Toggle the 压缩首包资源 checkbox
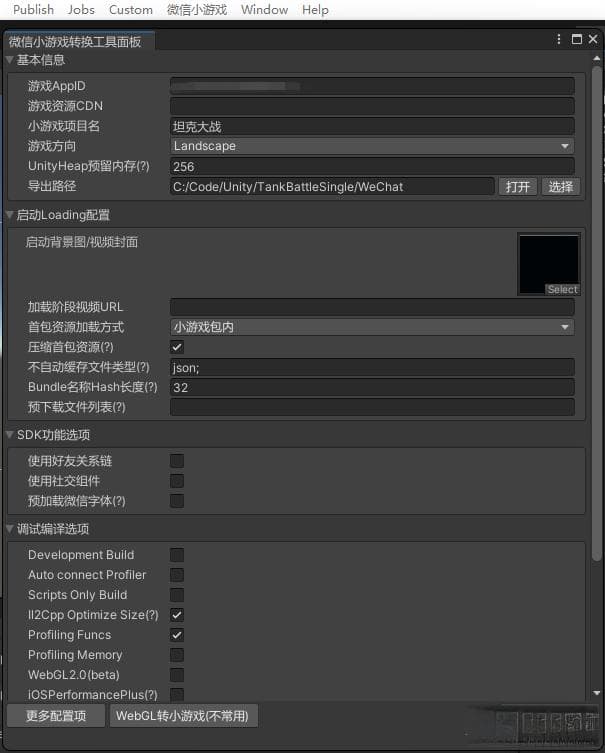The width and height of the screenshot is (605, 753). point(177,347)
